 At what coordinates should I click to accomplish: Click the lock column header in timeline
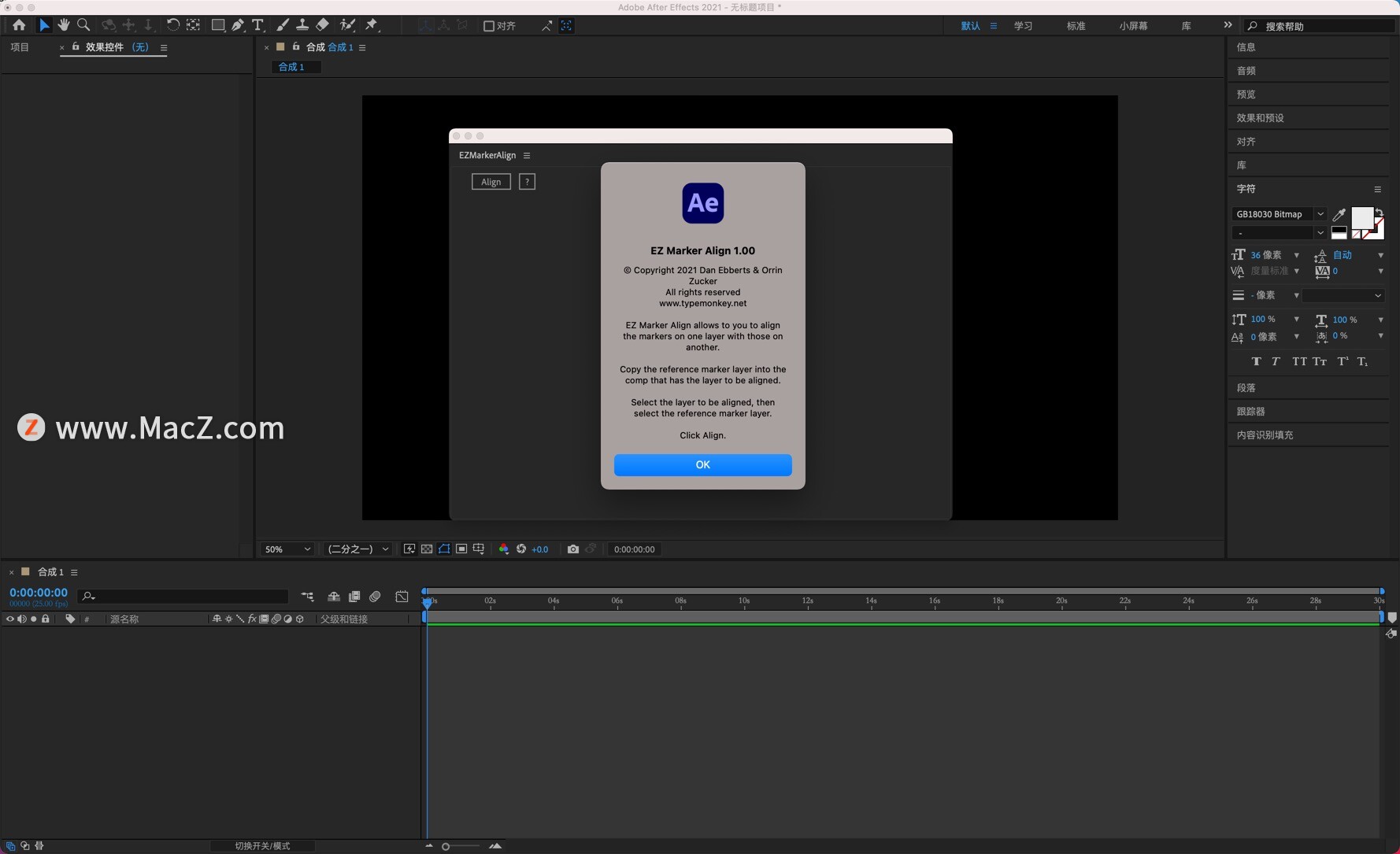pyautogui.click(x=46, y=619)
